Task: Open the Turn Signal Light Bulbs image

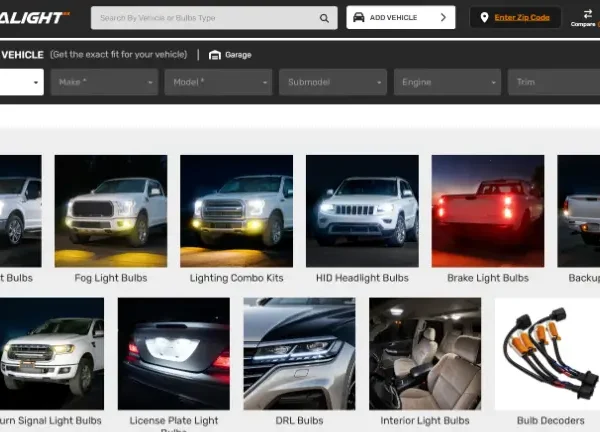Action: pos(52,354)
